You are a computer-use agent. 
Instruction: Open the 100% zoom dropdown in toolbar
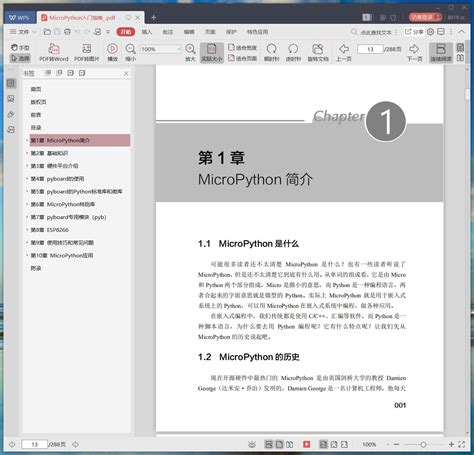[160, 49]
